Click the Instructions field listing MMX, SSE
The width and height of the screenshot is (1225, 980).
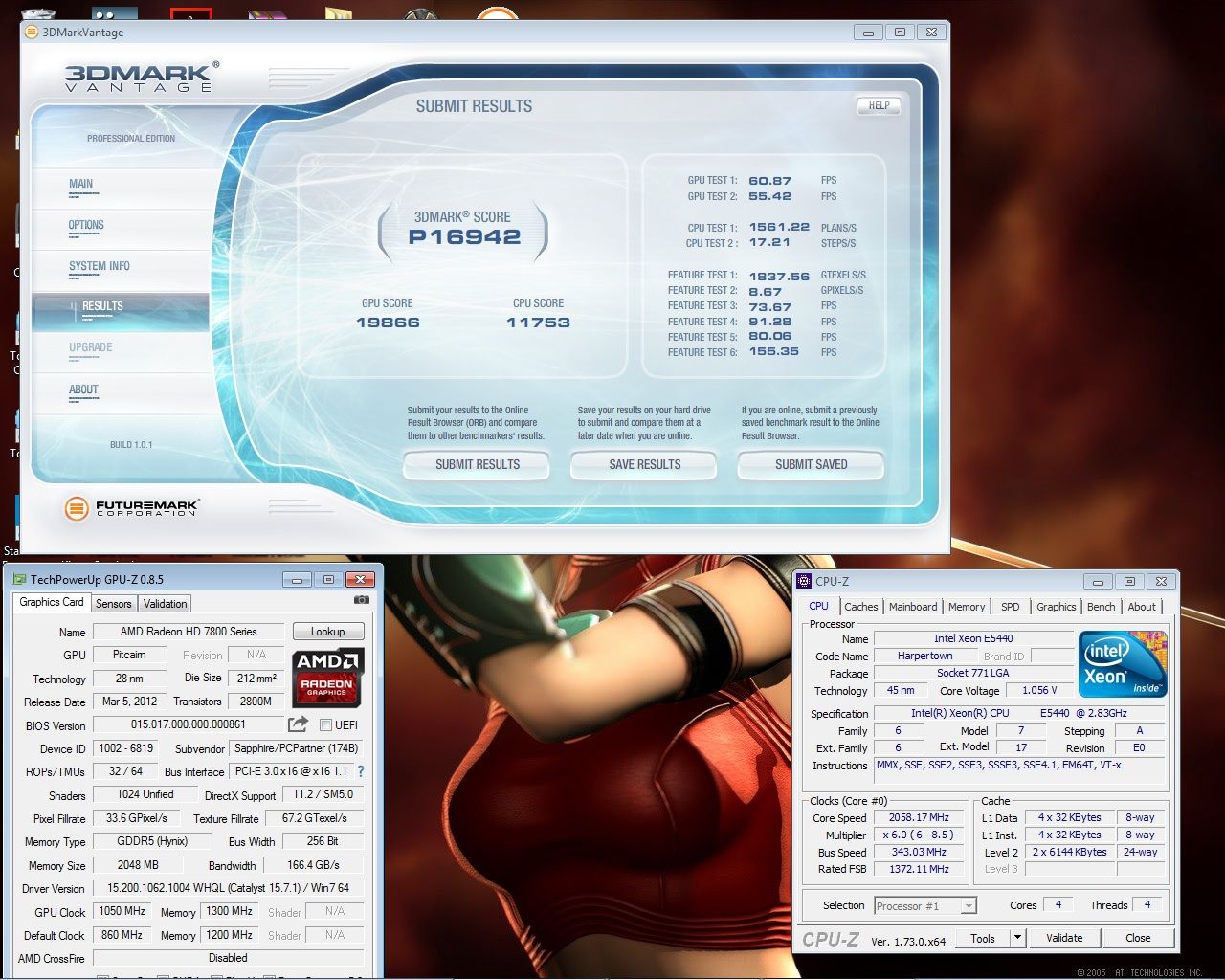pos(1019,770)
